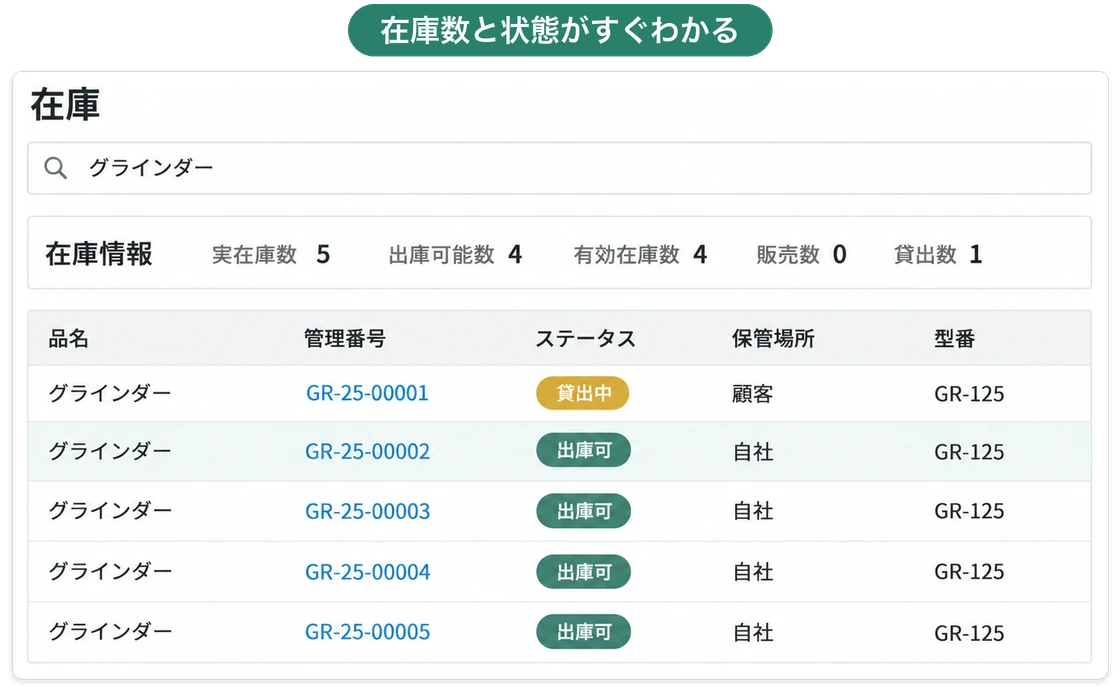The width and height of the screenshot is (1120, 694).
Task: Select GR-125 model in GR-25-00001 row
Action: pyautogui.click(x=969, y=393)
